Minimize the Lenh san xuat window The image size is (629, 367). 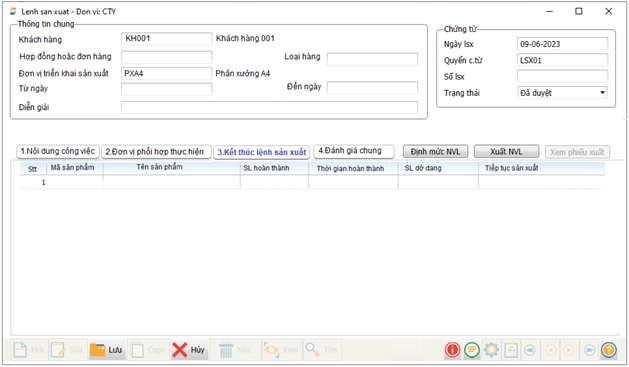(x=549, y=11)
